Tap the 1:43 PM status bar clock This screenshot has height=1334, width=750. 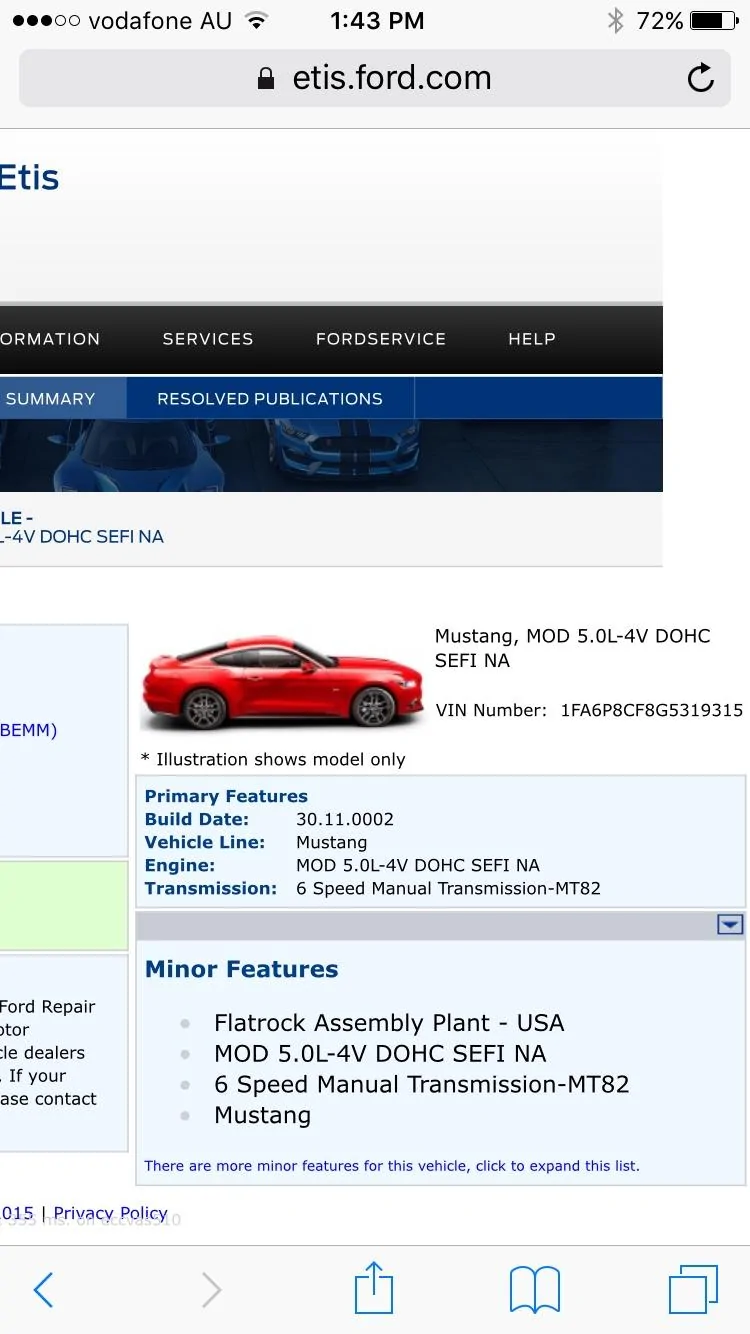coord(377,20)
